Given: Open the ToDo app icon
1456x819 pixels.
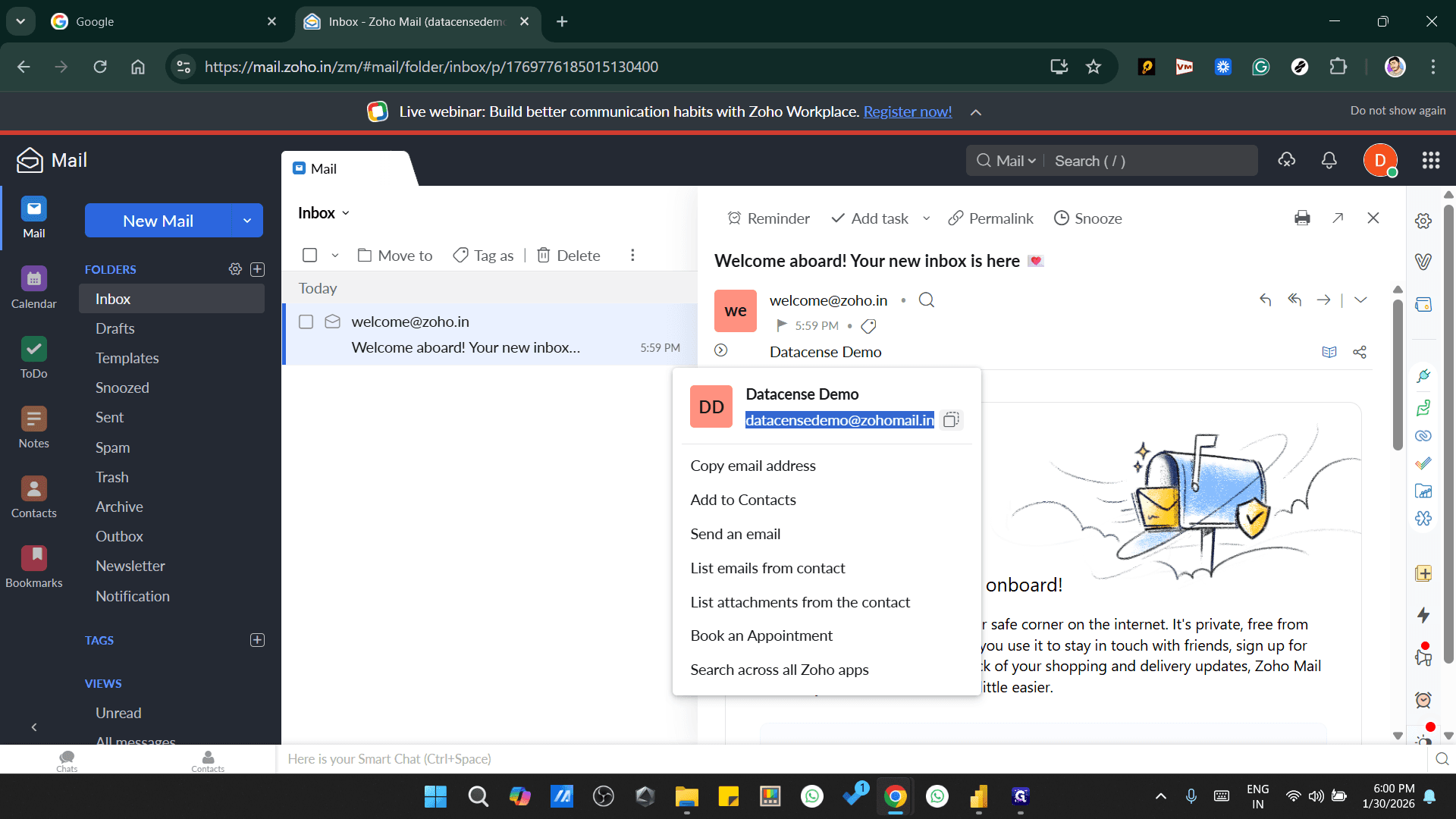Looking at the screenshot, I should [33, 357].
